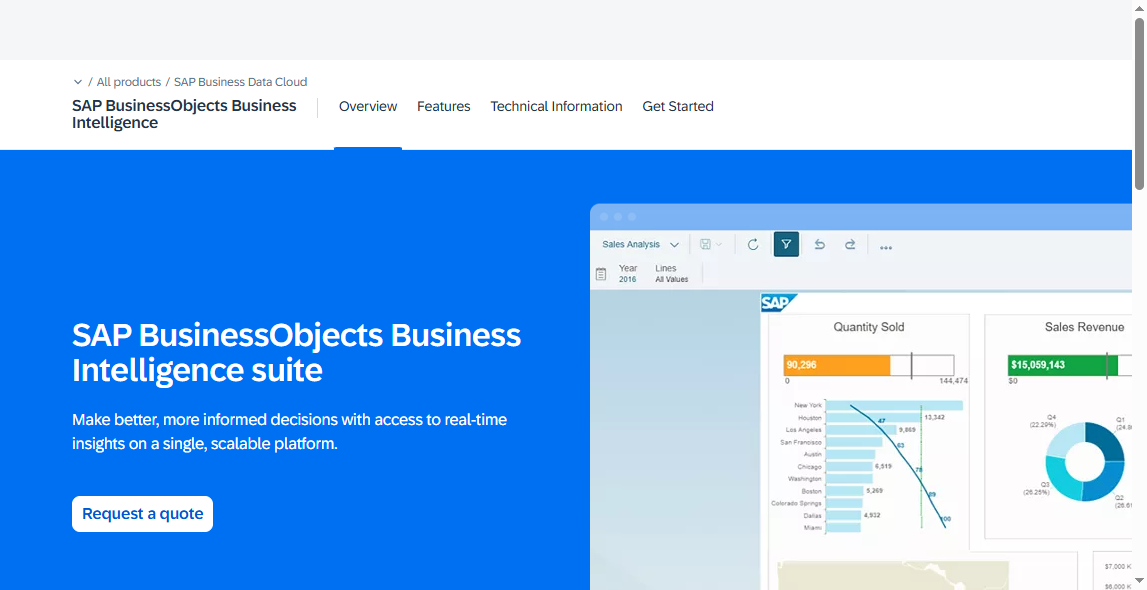Viewport: 1147px width, 590px height.
Task: Click the Boston label in bar chart
Action: pos(811,491)
